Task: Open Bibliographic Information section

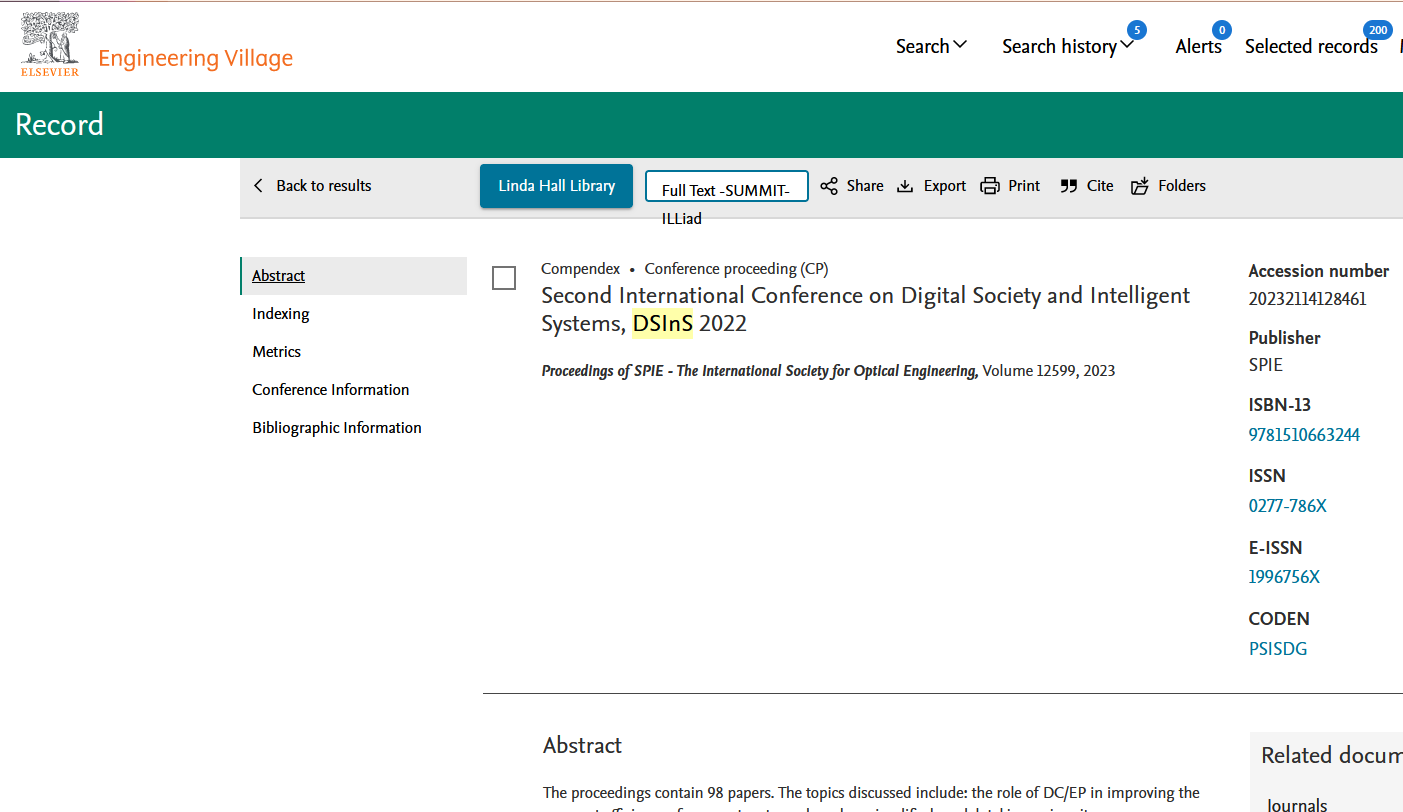Action: coord(337,428)
